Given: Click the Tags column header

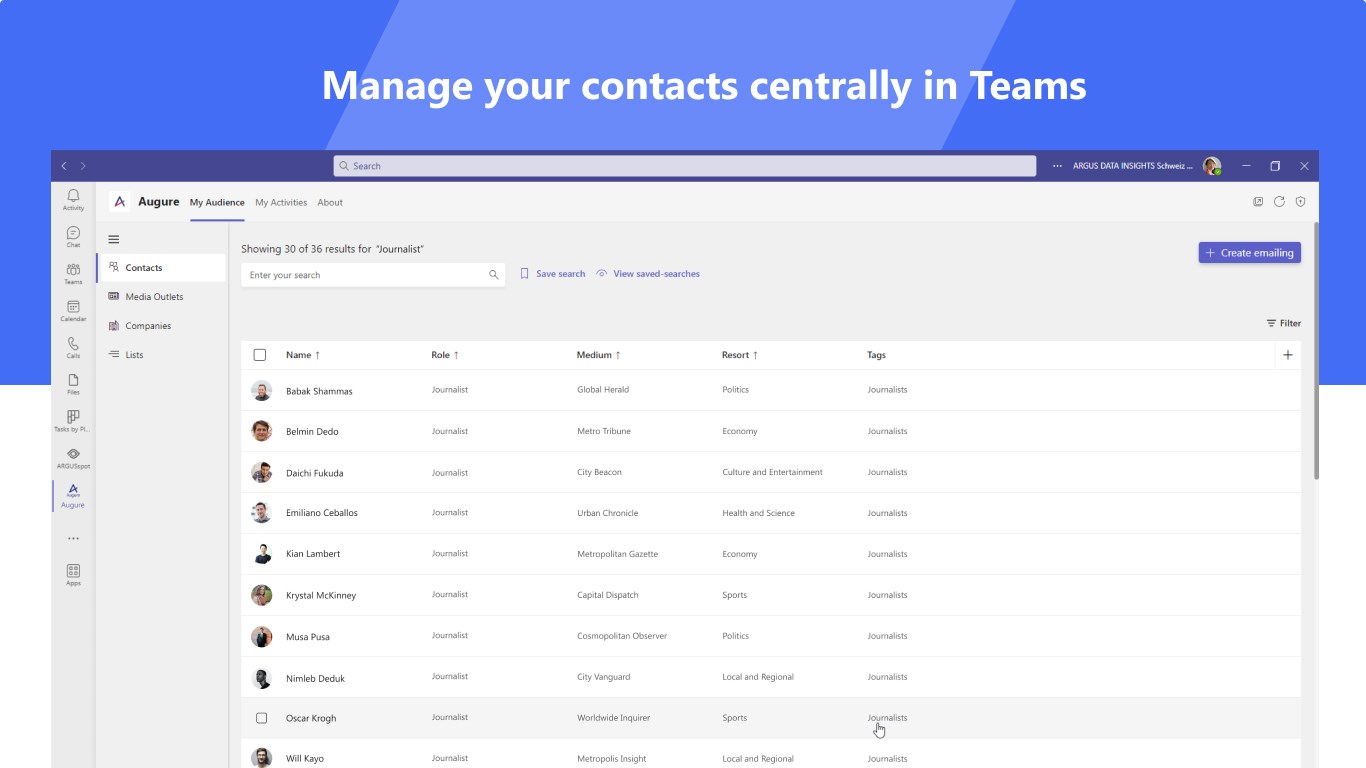Looking at the screenshot, I should (876, 355).
